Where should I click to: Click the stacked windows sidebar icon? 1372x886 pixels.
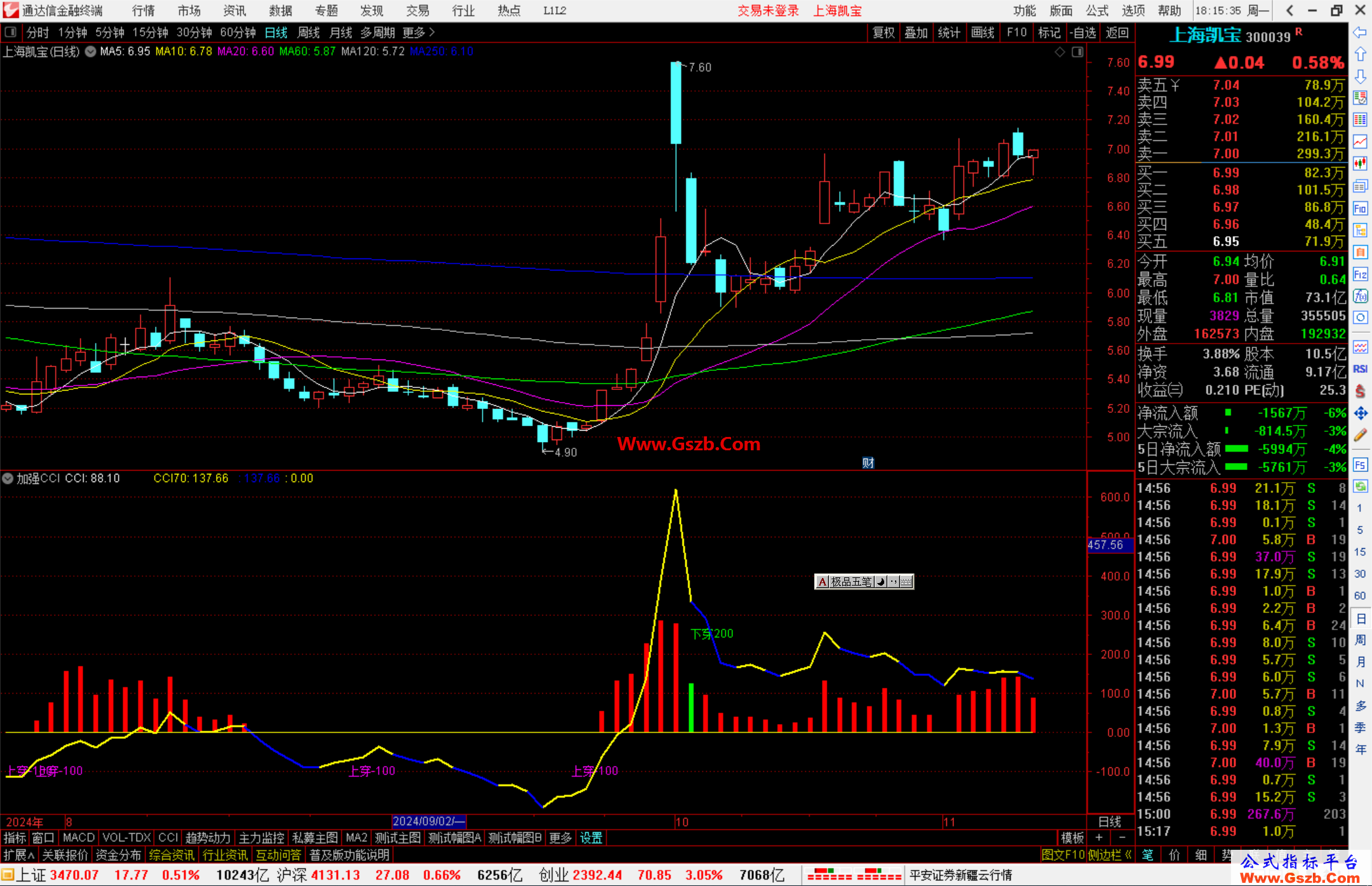click(1360, 186)
